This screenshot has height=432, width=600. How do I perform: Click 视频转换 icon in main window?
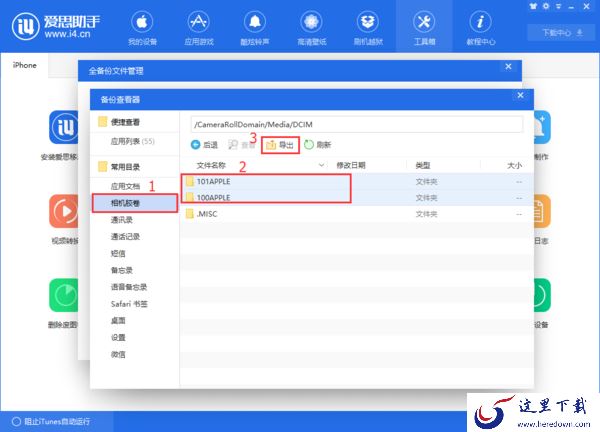pos(64,211)
